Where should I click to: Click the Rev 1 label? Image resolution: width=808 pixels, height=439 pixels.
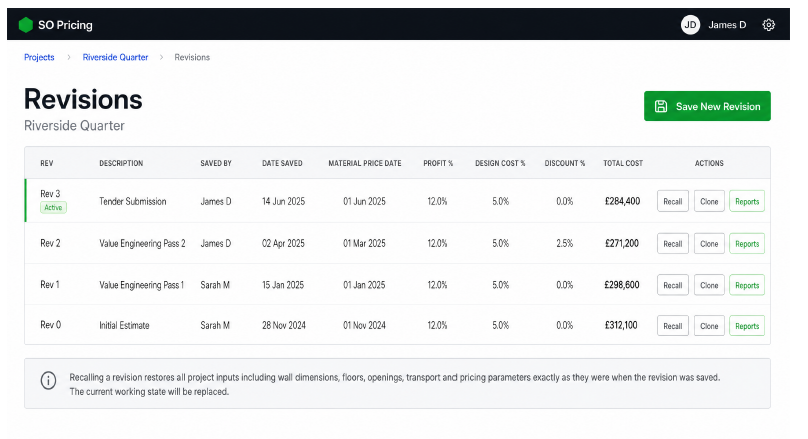49,284
